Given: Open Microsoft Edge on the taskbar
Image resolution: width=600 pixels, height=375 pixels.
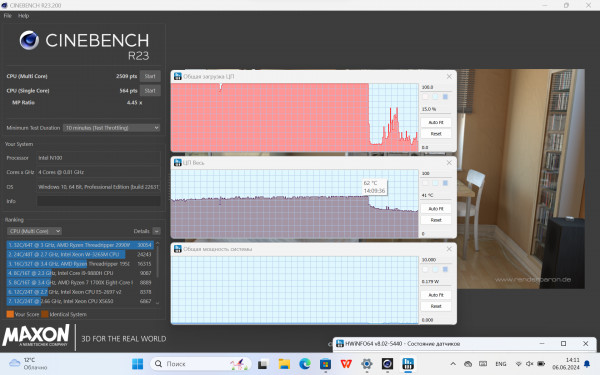Looking at the screenshot, I should (305, 364).
